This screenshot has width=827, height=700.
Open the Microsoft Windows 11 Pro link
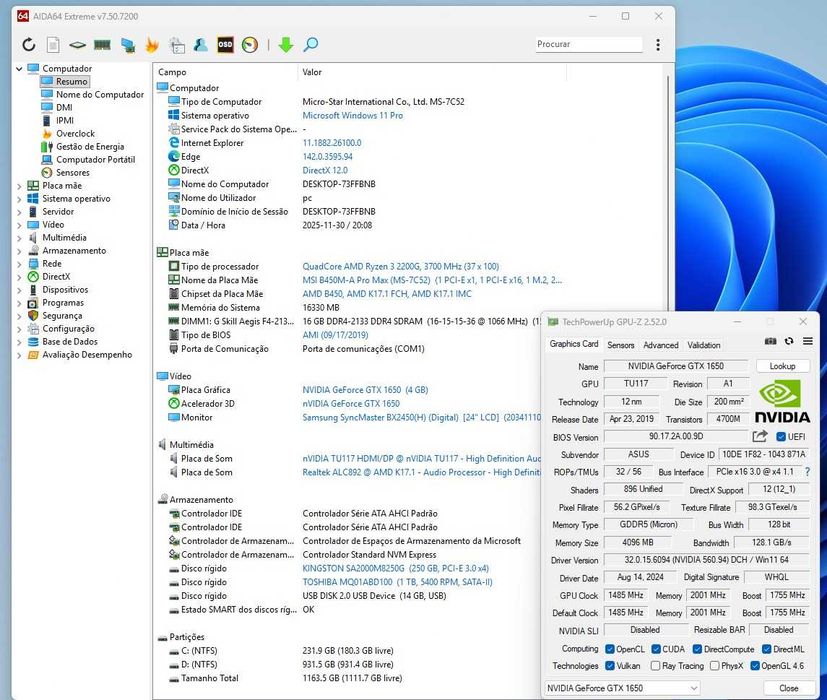[x=352, y=116]
